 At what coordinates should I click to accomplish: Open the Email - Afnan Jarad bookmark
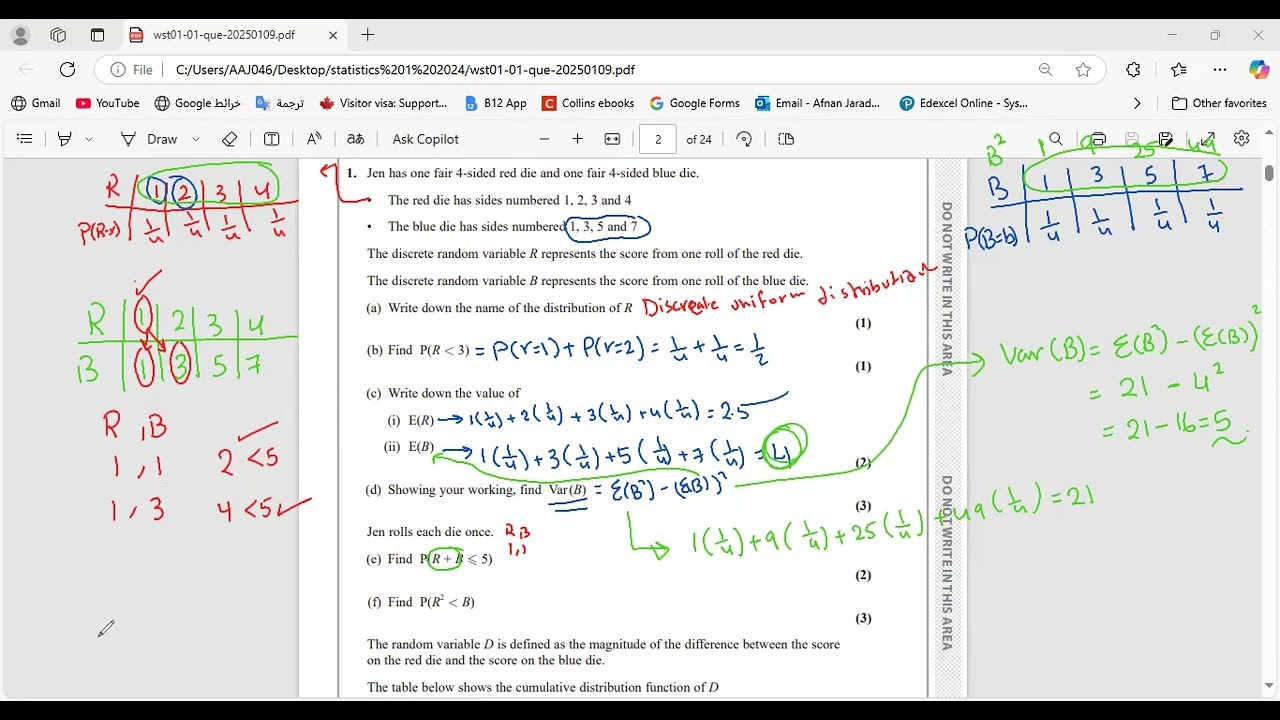(818, 103)
